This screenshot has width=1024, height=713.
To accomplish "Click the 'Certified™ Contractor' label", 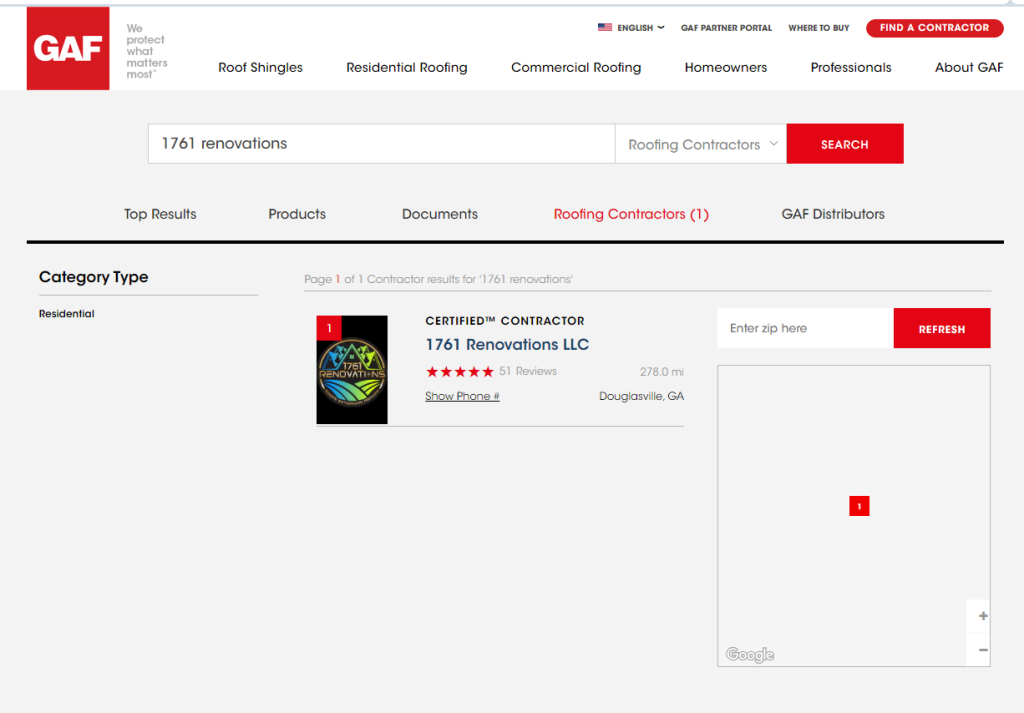I will 505,321.
